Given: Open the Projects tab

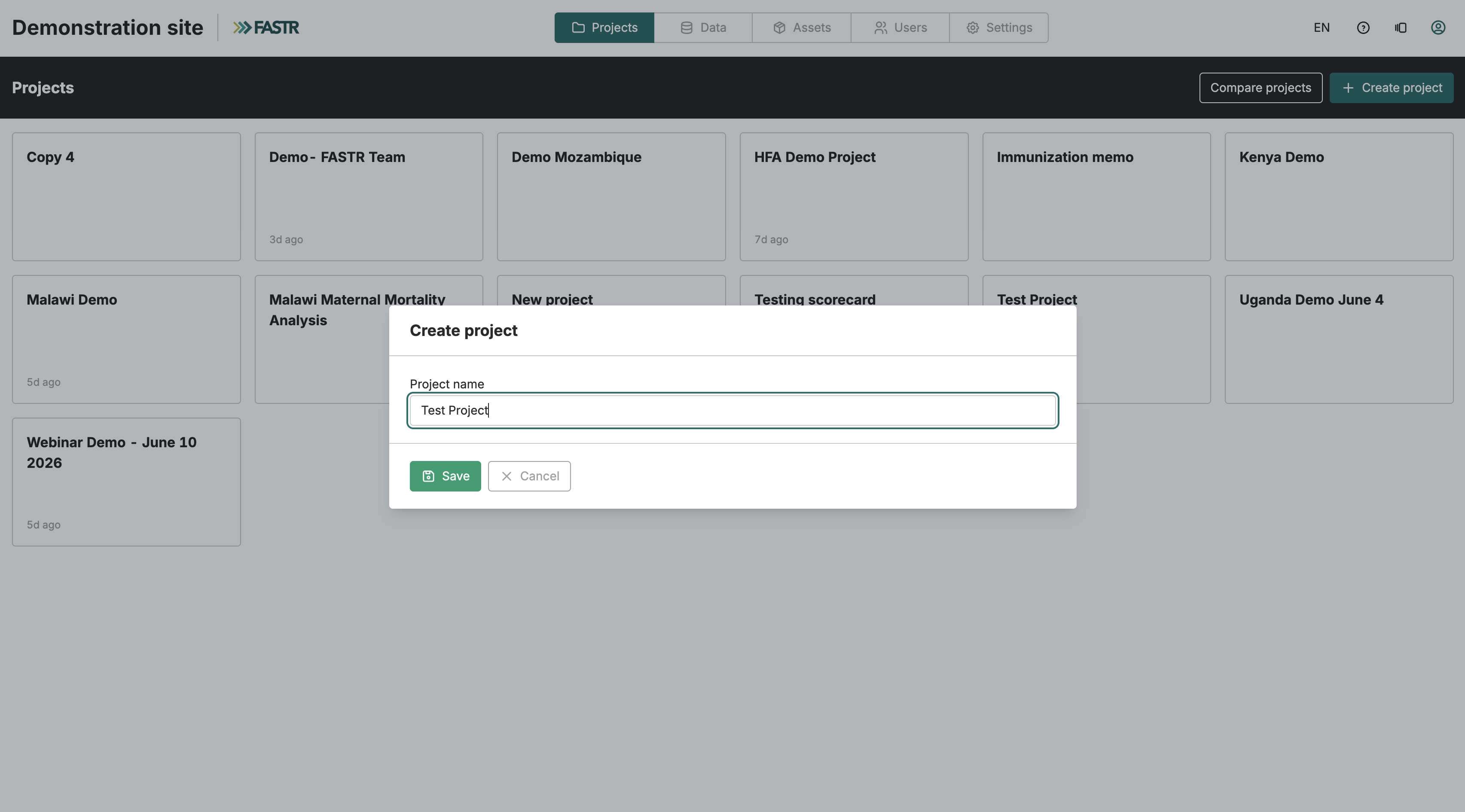Looking at the screenshot, I should click(x=604, y=27).
